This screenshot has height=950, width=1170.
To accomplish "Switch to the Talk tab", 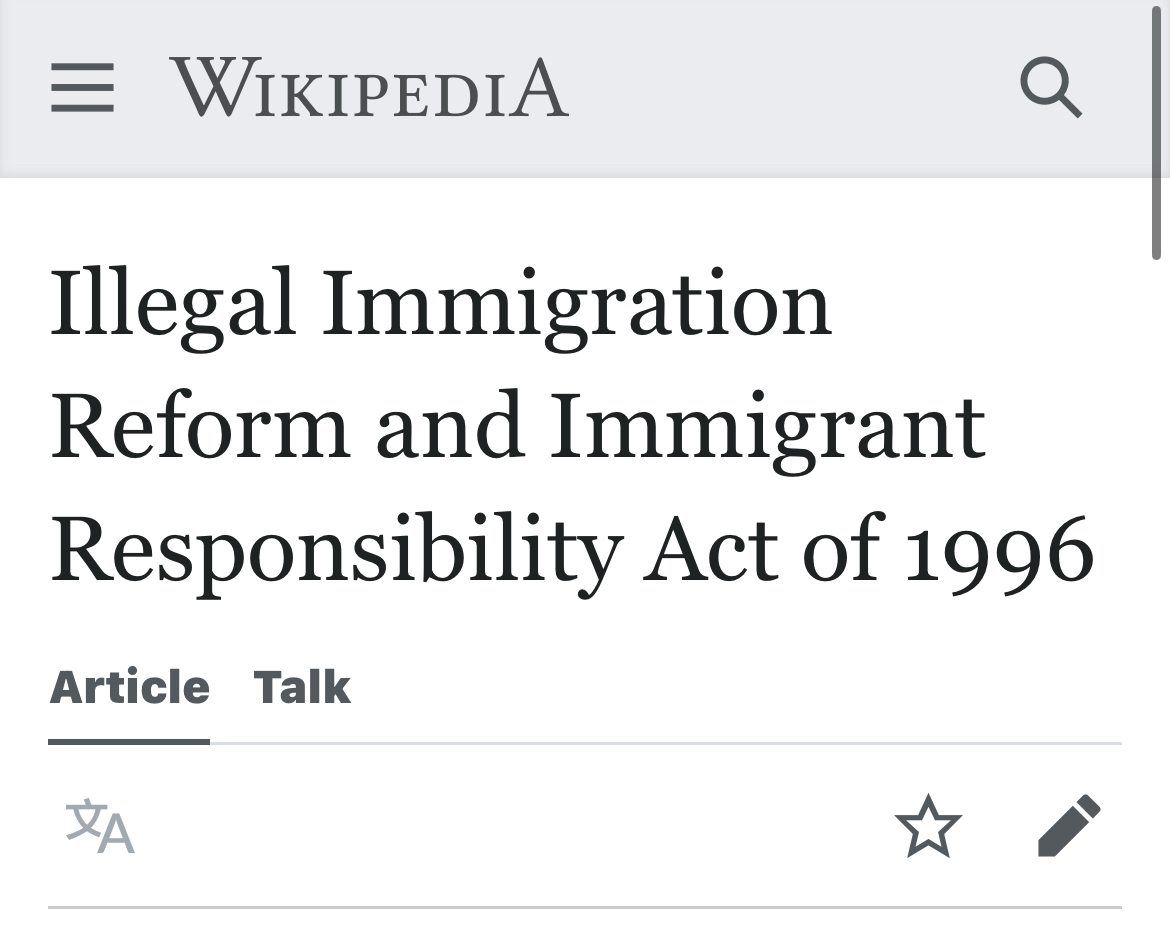I will pyautogui.click(x=302, y=688).
